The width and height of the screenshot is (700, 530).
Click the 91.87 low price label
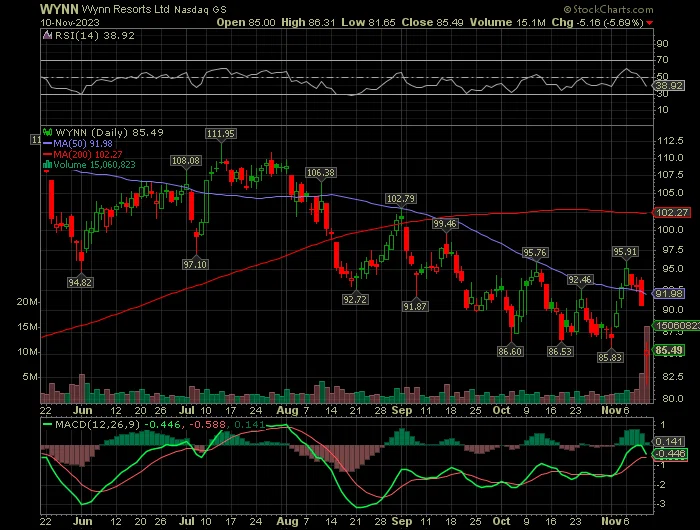tap(415, 306)
